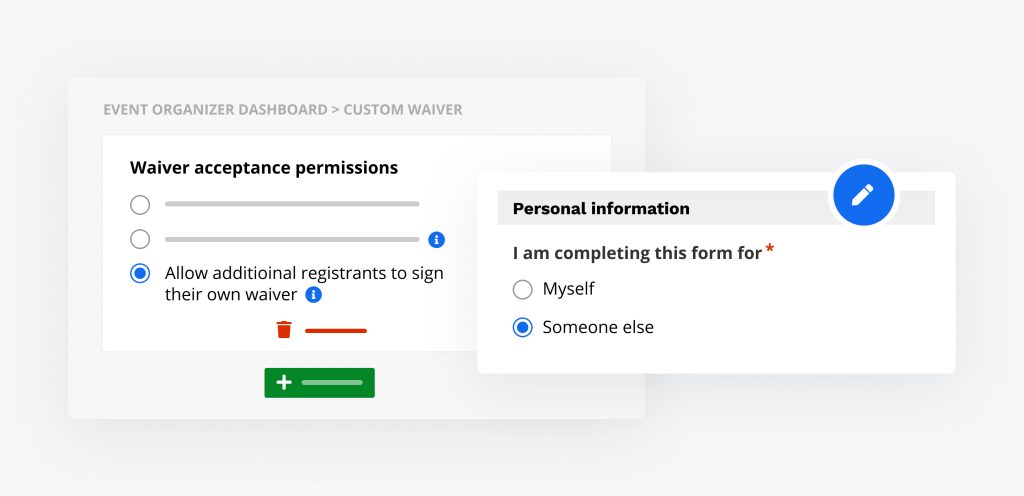Click info icon after 'their own waiver'
Screen dimensions: 1024x496
(313, 295)
